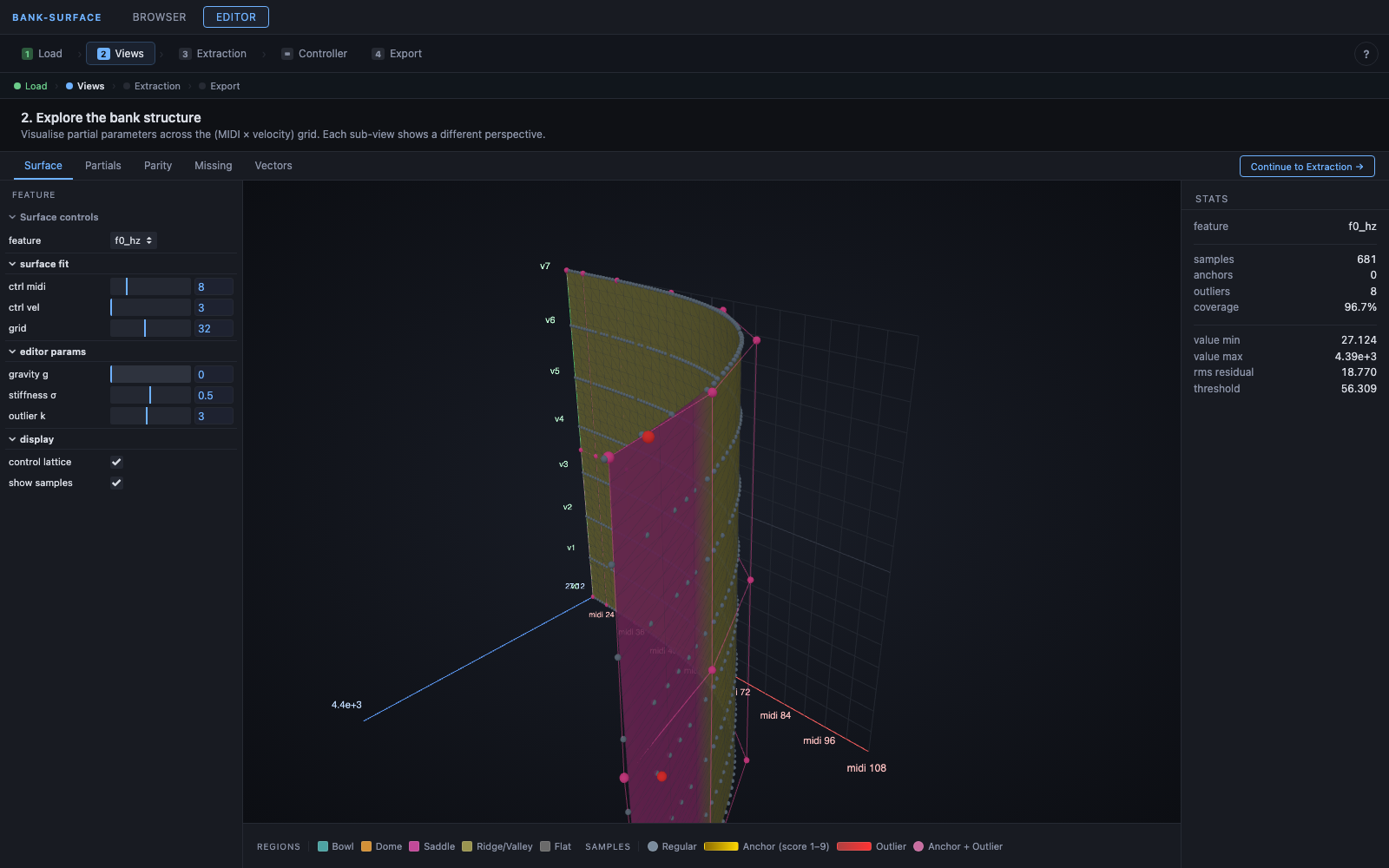Switch to the Partials tab
Viewport: 1389px width, 868px height.
point(103,166)
